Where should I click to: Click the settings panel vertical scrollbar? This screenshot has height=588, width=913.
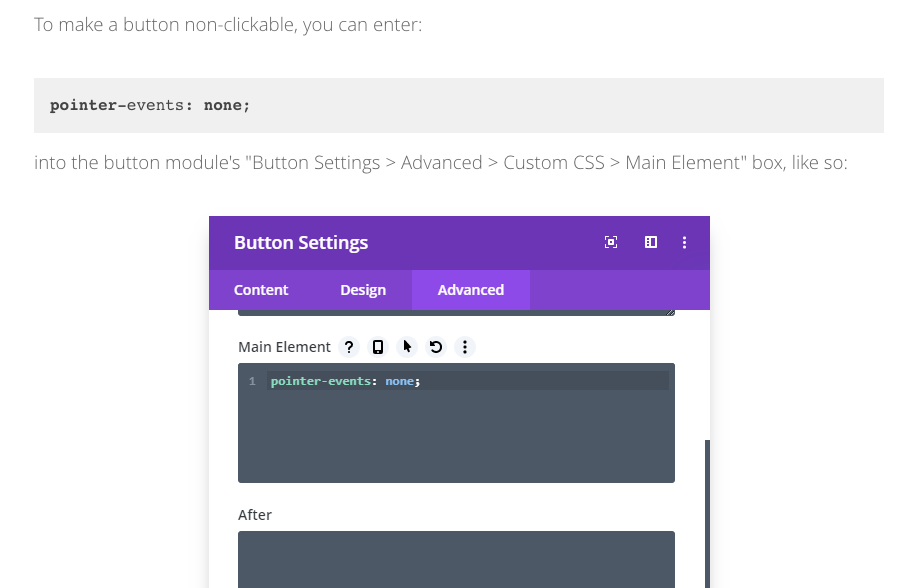pyautogui.click(x=707, y=510)
